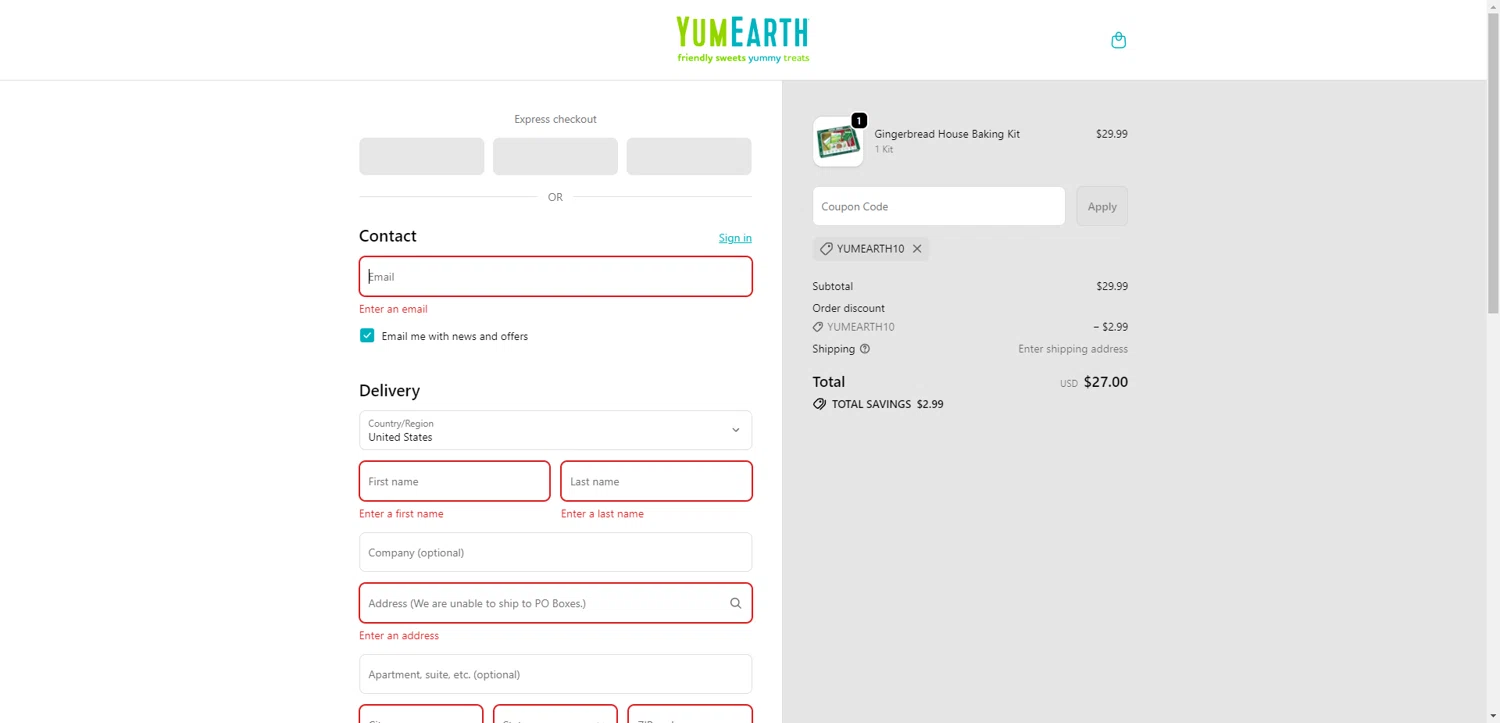This screenshot has height=723, width=1500.
Task: Click the 'Enter a first name' error
Action: tap(401, 514)
